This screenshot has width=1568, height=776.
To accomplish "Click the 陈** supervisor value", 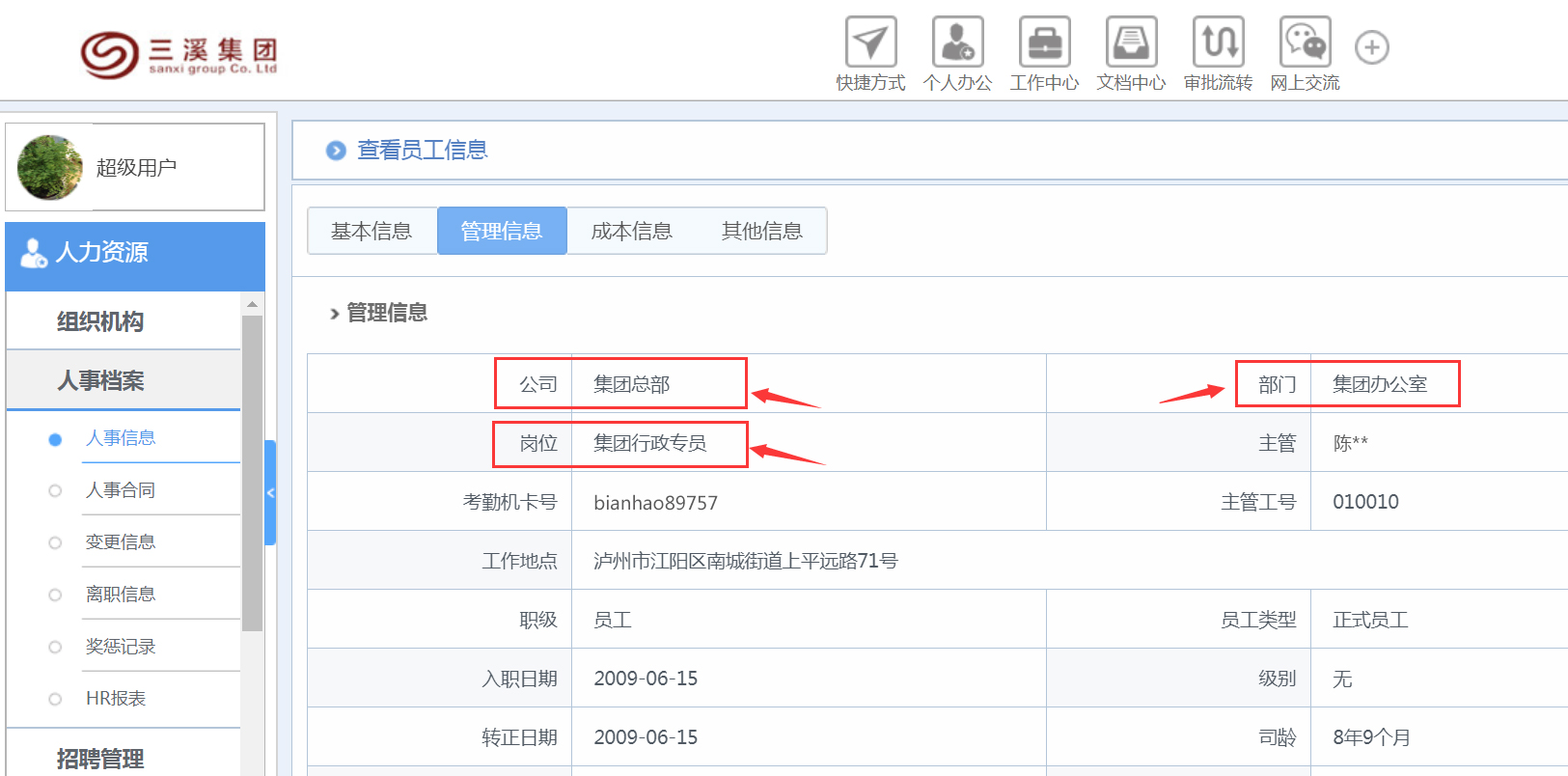I will pyautogui.click(x=1351, y=443).
